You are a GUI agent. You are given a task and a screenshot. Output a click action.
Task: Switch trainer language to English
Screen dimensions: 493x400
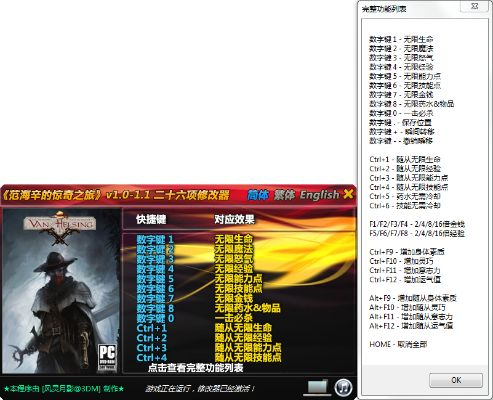pos(319,195)
